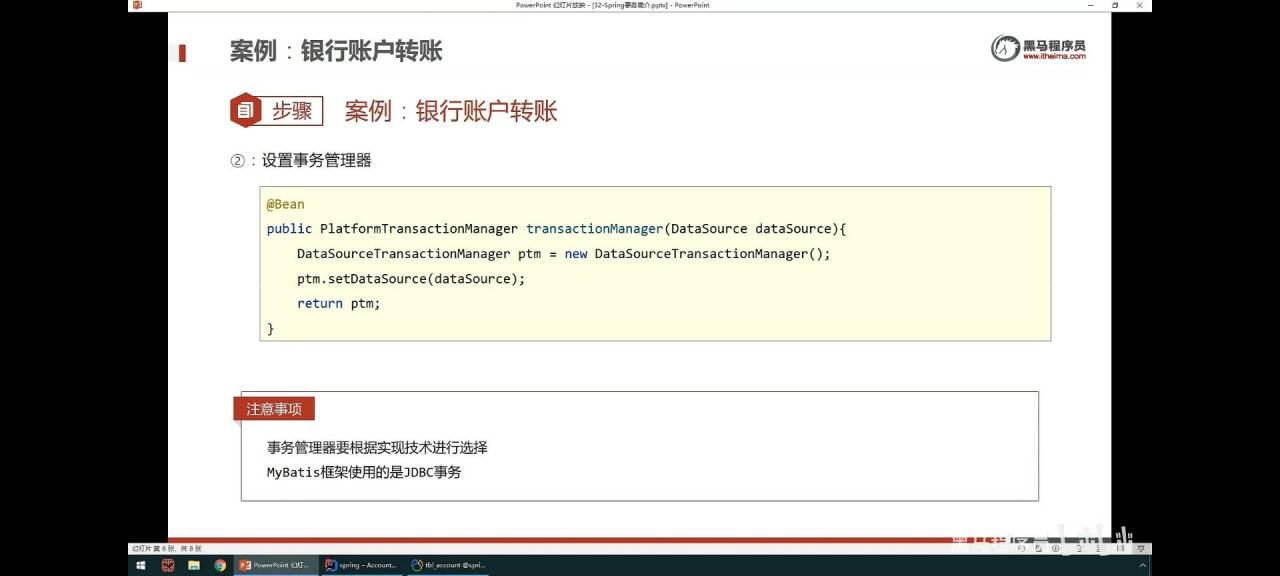Click the text '② : 设置事务管理器'
The image size is (1280, 576).
click(x=301, y=160)
